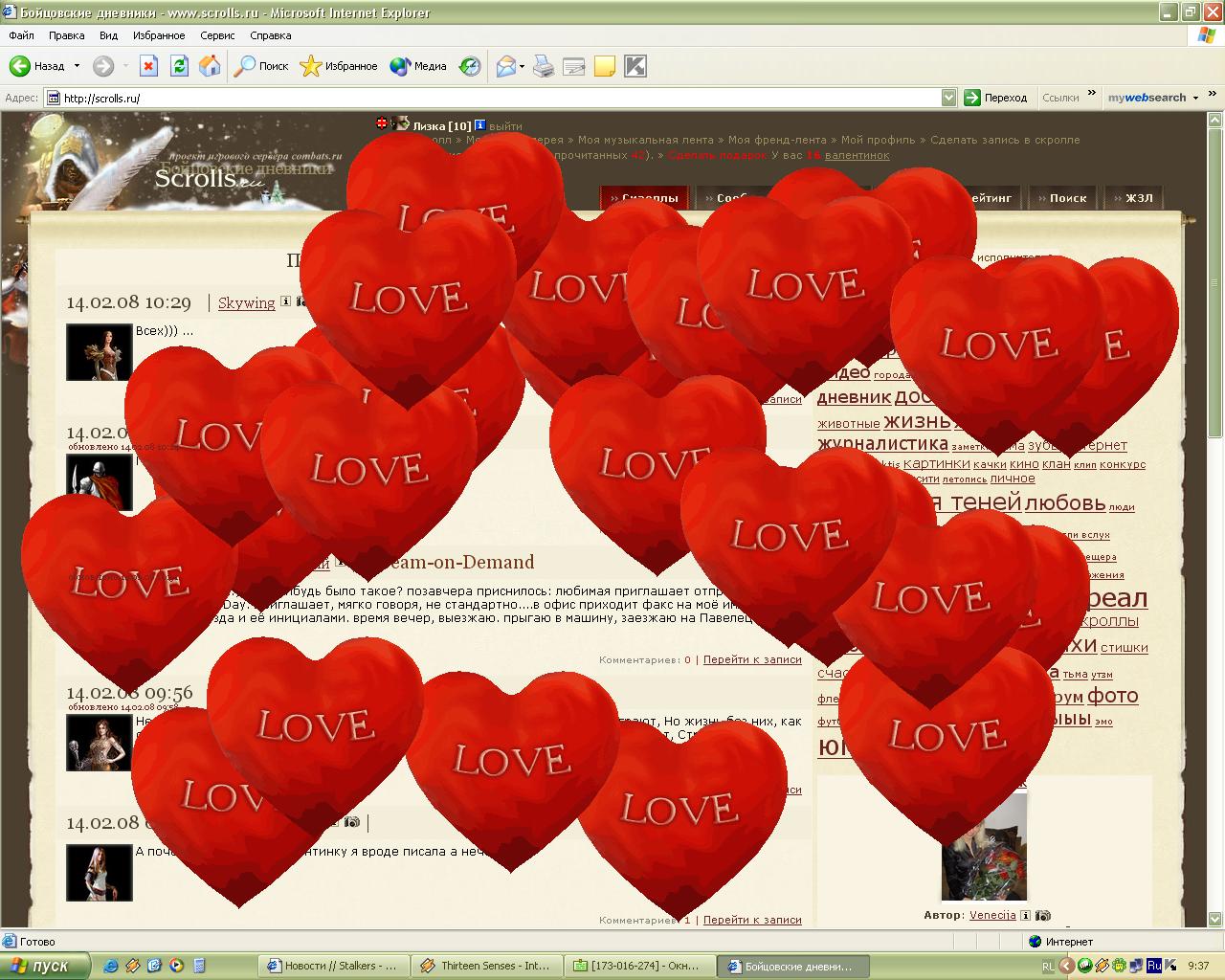Open the Вид menu
Image resolution: width=1225 pixels, height=980 pixels.
coord(108,35)
